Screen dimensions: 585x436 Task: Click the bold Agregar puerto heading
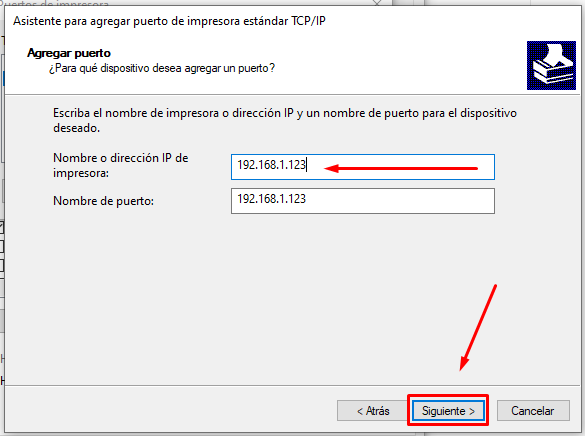click(69, 53)
